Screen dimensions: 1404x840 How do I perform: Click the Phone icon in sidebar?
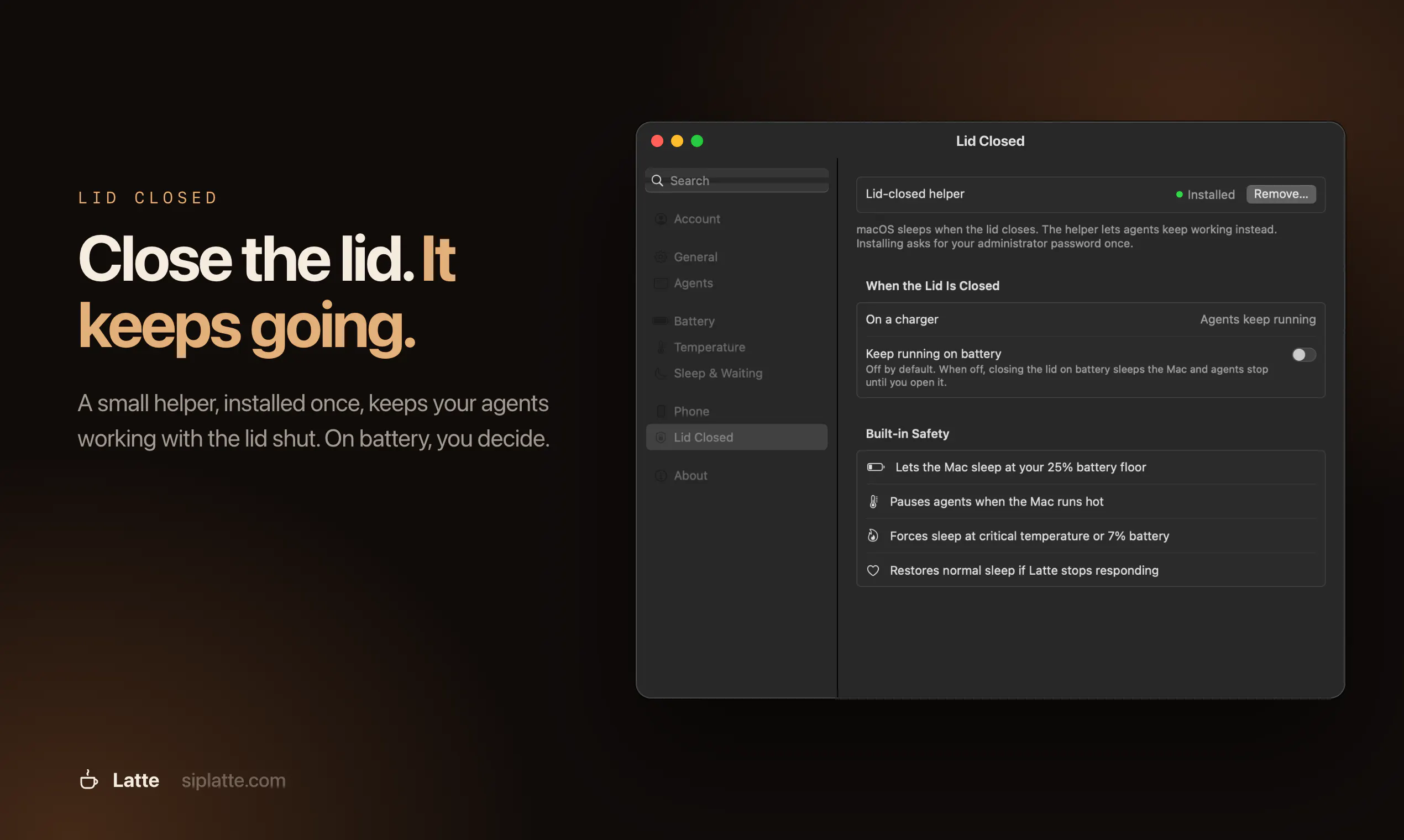[x=661, y=412]
